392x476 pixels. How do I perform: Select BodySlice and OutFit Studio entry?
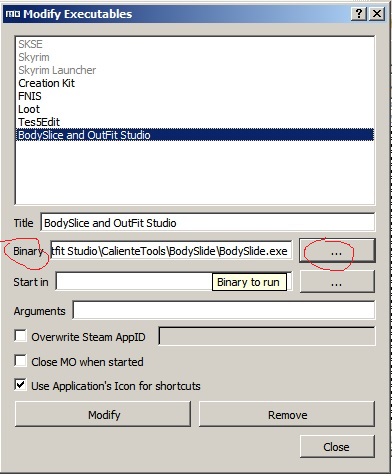(x=195, y=135)
